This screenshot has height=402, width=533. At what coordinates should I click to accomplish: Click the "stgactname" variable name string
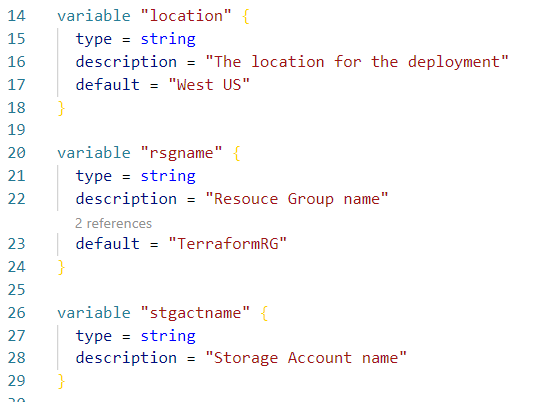[x=195, y=313]
